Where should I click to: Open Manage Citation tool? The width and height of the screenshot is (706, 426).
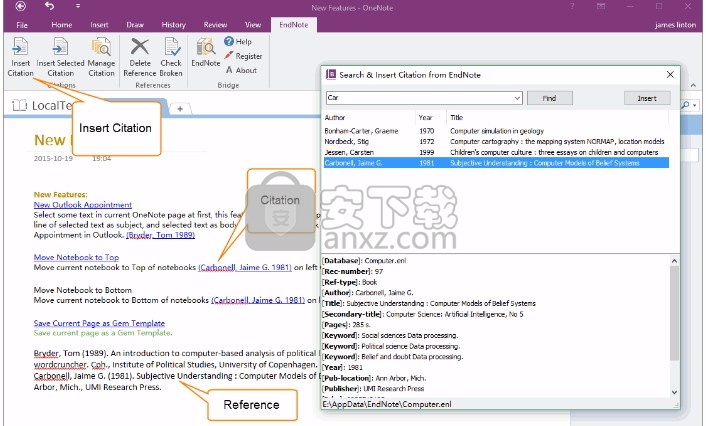point(101,57)
